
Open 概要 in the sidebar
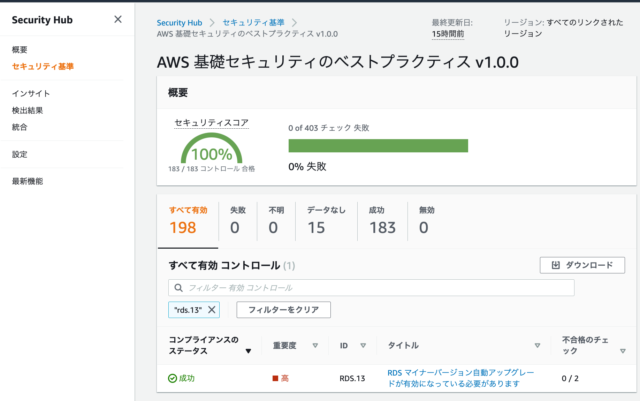coord(20,49)
